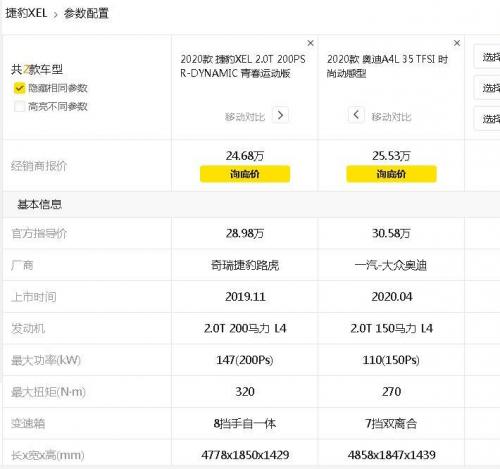This screenshot has height=469, width=500.
Task: Click the 共7款车型 count text
Action: click(x=37, y=69)
